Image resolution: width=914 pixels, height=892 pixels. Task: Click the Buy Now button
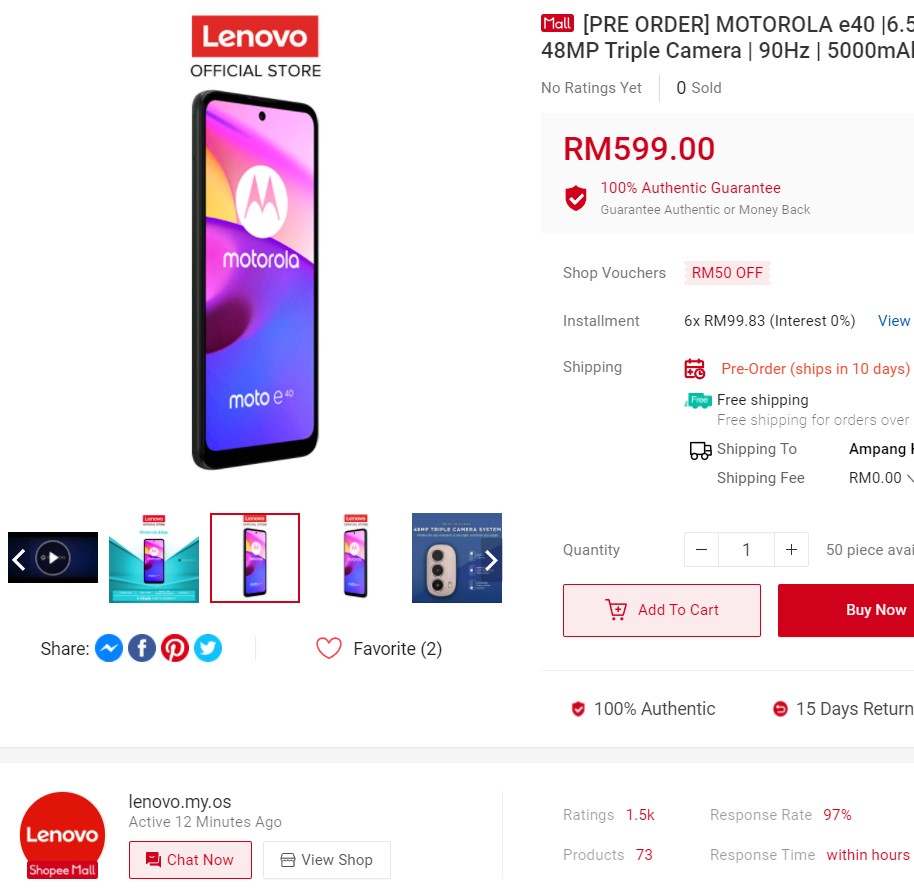point(846,610)
